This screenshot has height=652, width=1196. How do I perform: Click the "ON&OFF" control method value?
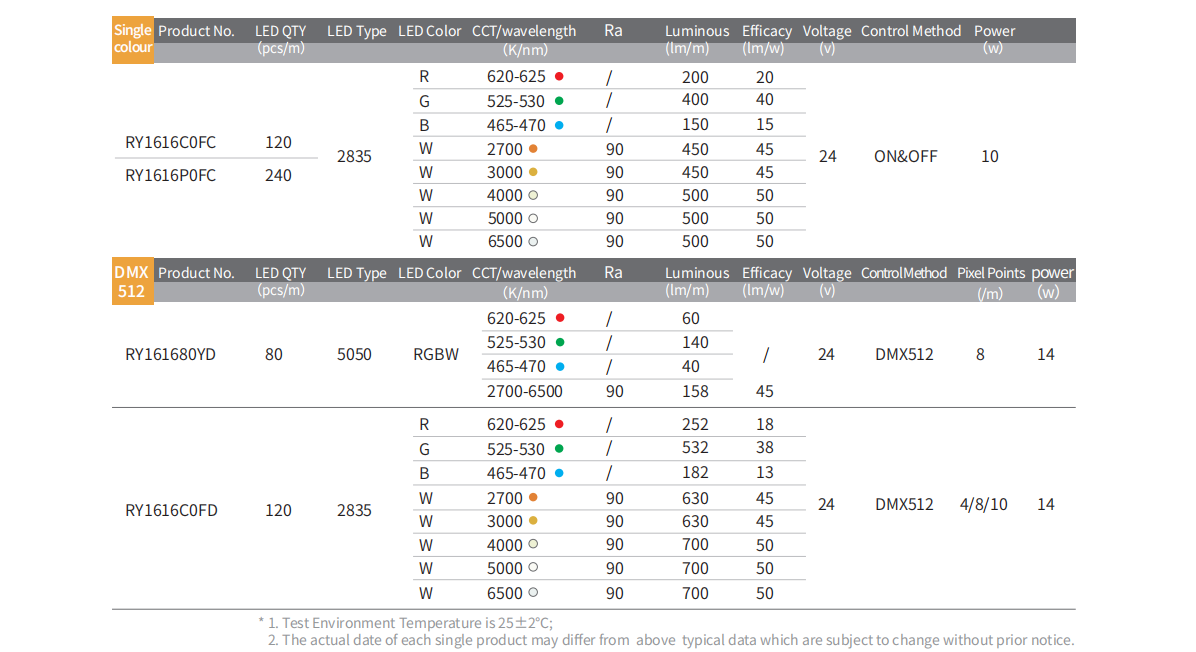905,157
